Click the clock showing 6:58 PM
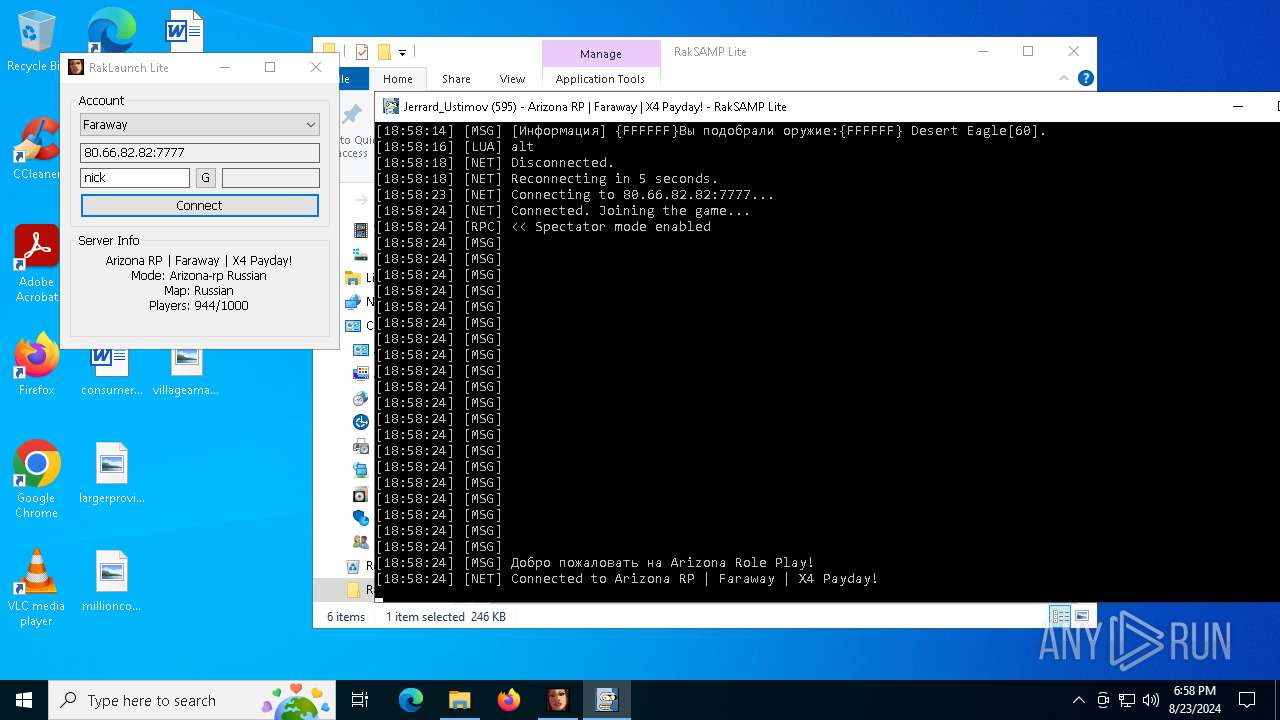Screen dimensions: 1280x720 [x=1194, y=700]
